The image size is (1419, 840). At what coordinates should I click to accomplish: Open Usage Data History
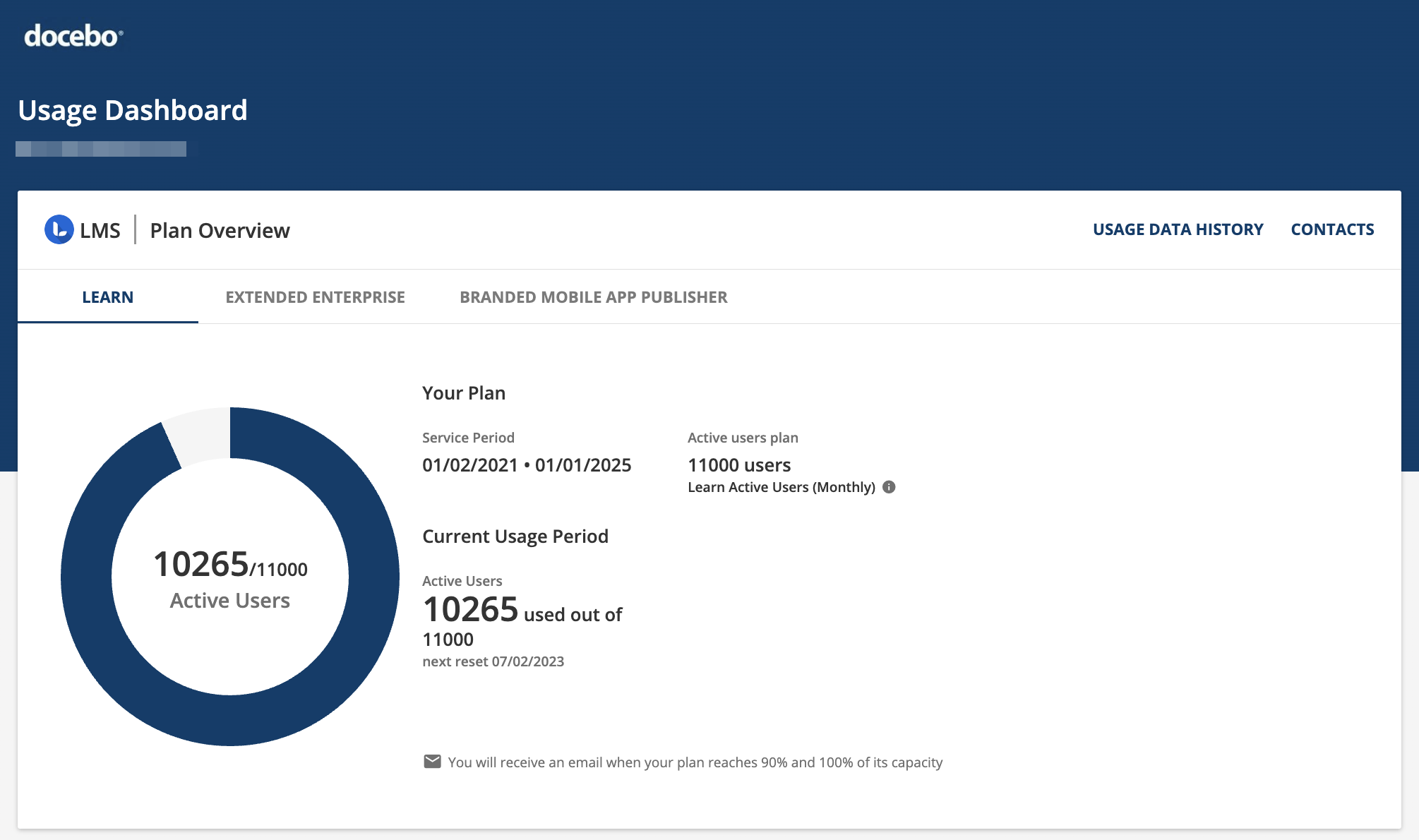point(1178,229)
